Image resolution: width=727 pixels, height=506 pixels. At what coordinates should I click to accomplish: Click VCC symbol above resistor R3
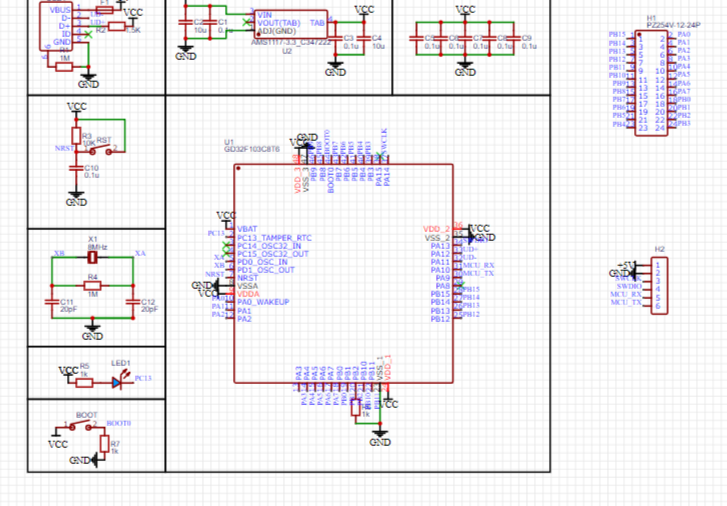coord(77,108)
